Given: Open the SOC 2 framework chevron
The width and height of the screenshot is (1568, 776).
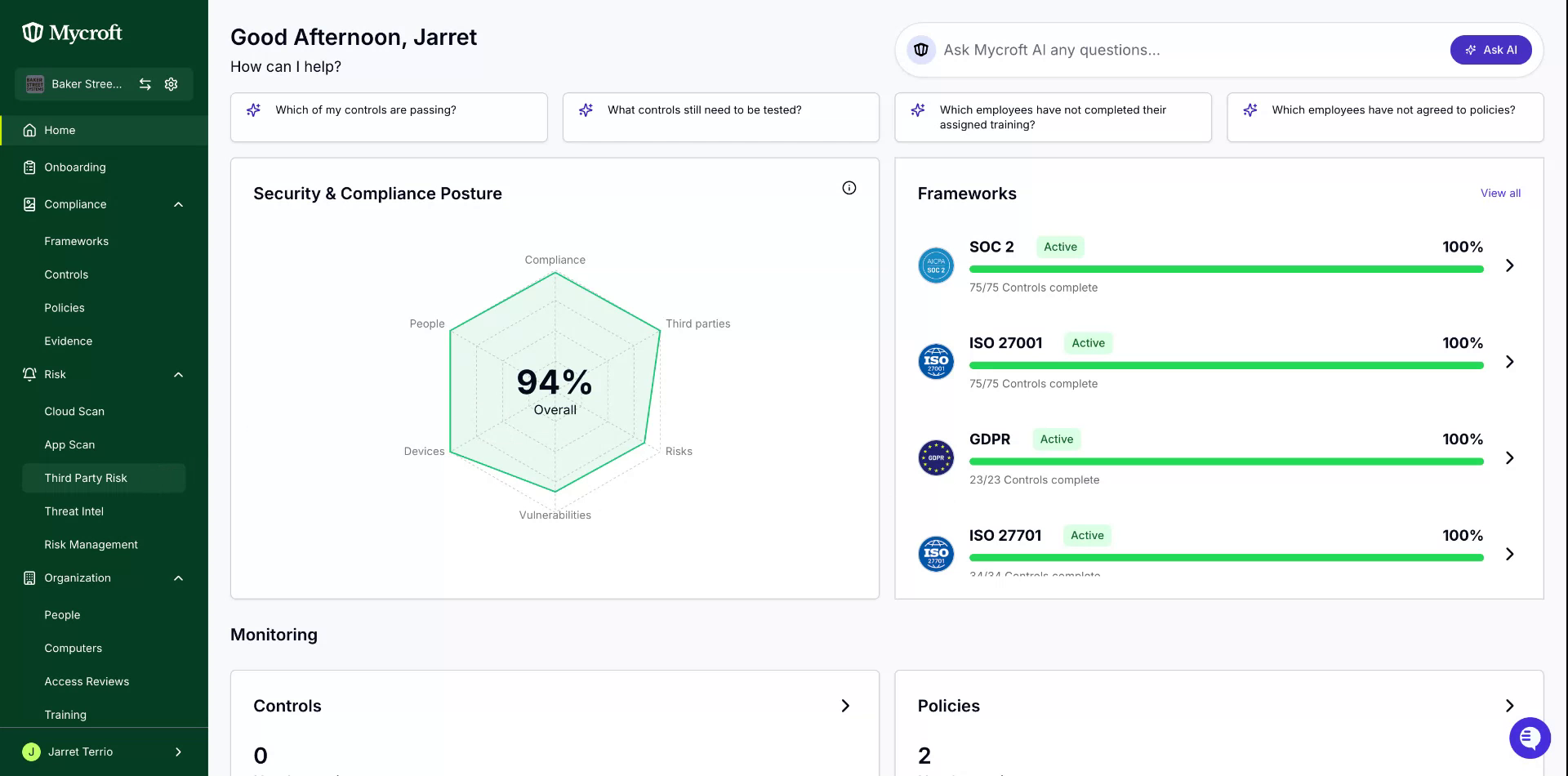Looking at the screenshot, I should pos(1510,265).
